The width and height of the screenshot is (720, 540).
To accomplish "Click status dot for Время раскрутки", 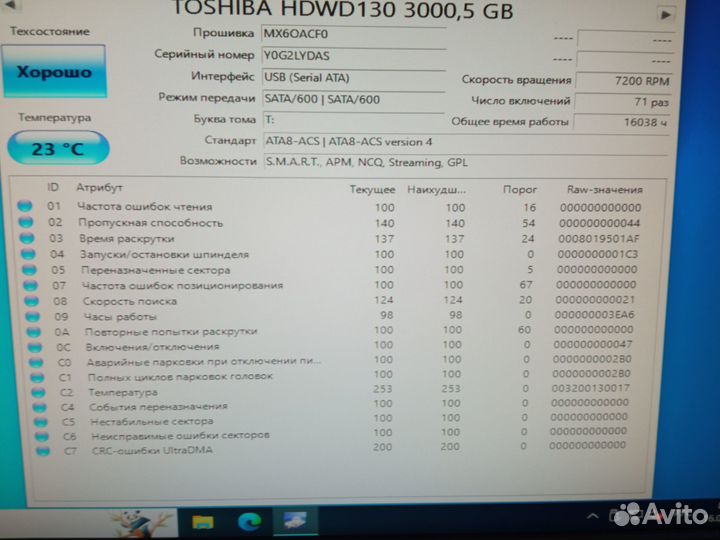I will (27, 238).
